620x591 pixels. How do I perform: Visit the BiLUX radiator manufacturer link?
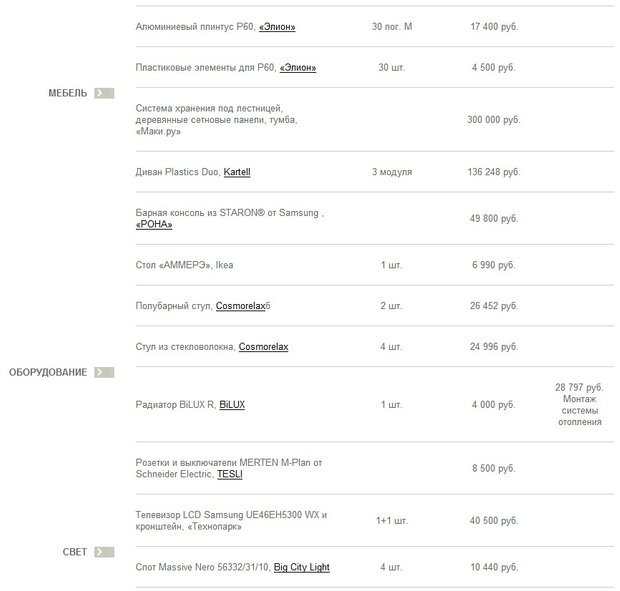232,405
